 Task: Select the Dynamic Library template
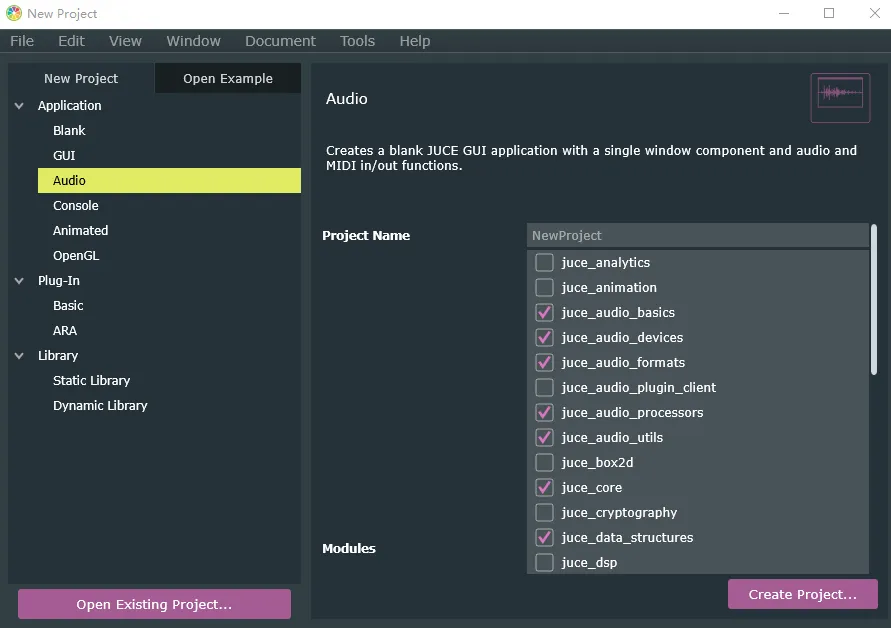100,406
